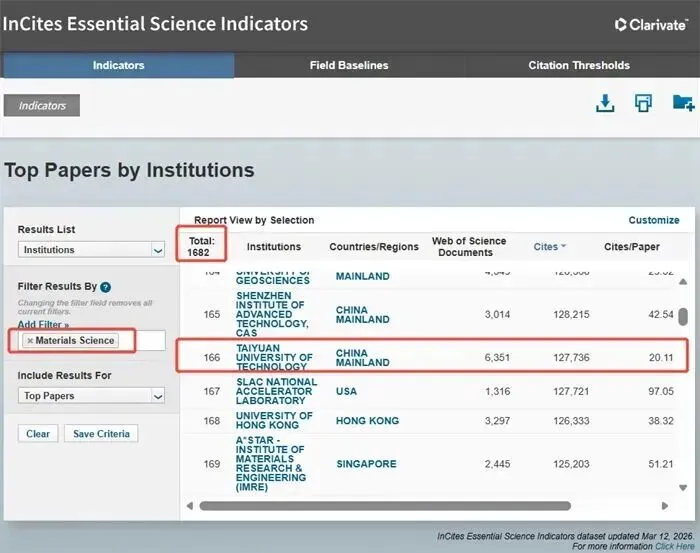The width and height of the screenshot is (700, 553).
Task: Open the Click Here information link
Action: click(675, 546)
